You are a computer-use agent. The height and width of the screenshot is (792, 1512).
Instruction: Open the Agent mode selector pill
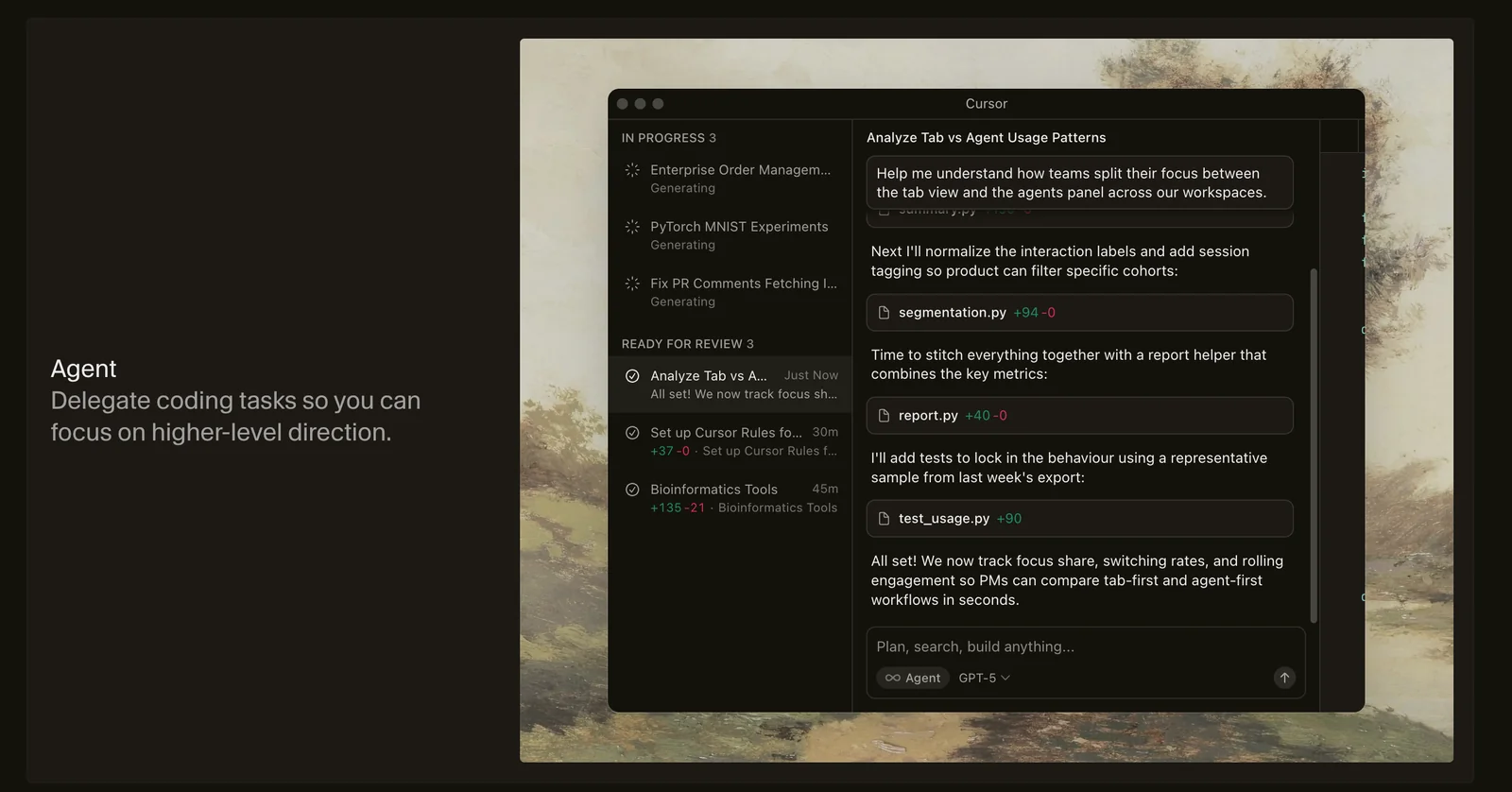(913, 678)
